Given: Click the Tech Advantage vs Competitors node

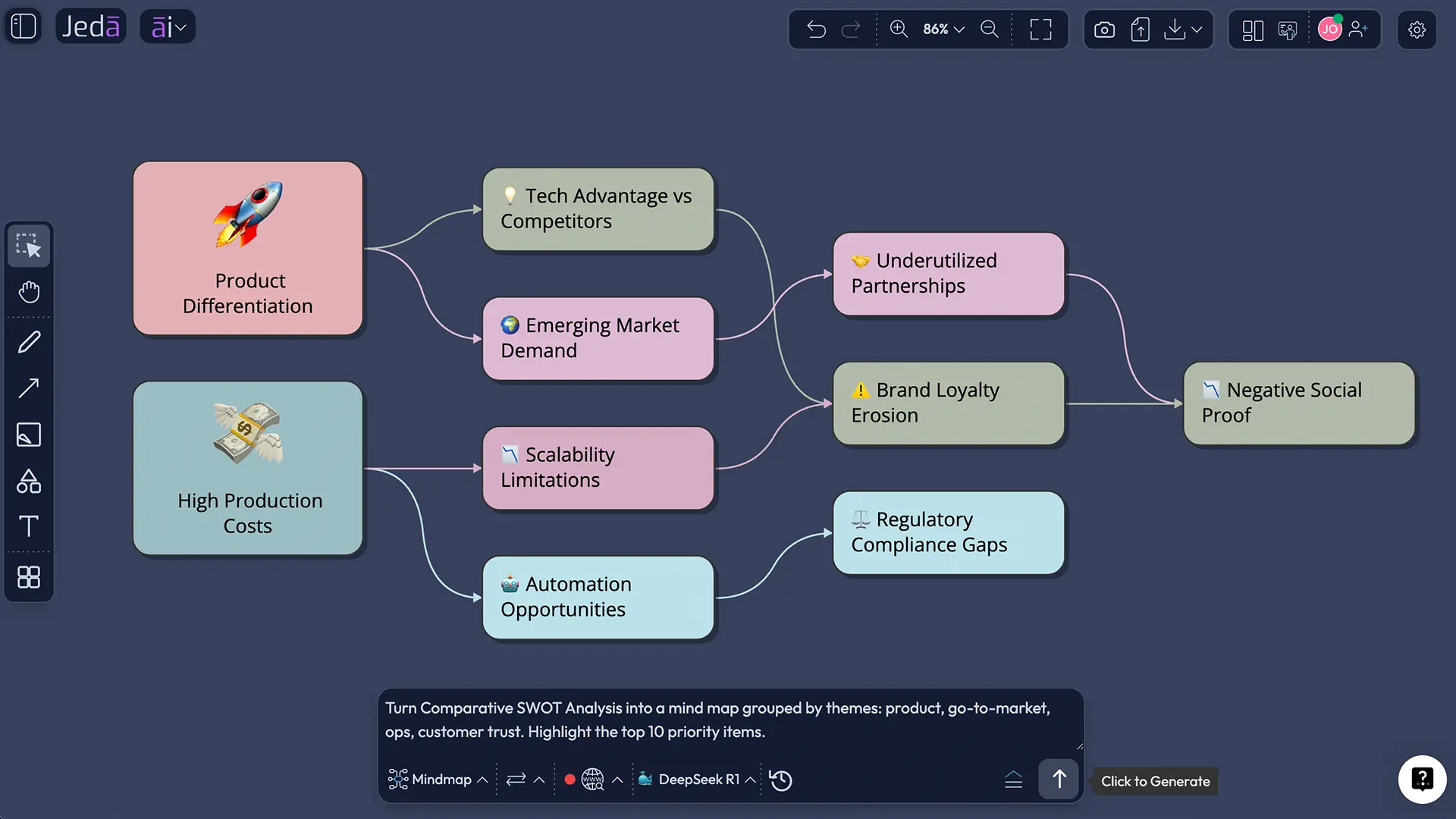Looking at the screenshot, I should point(598,209).
